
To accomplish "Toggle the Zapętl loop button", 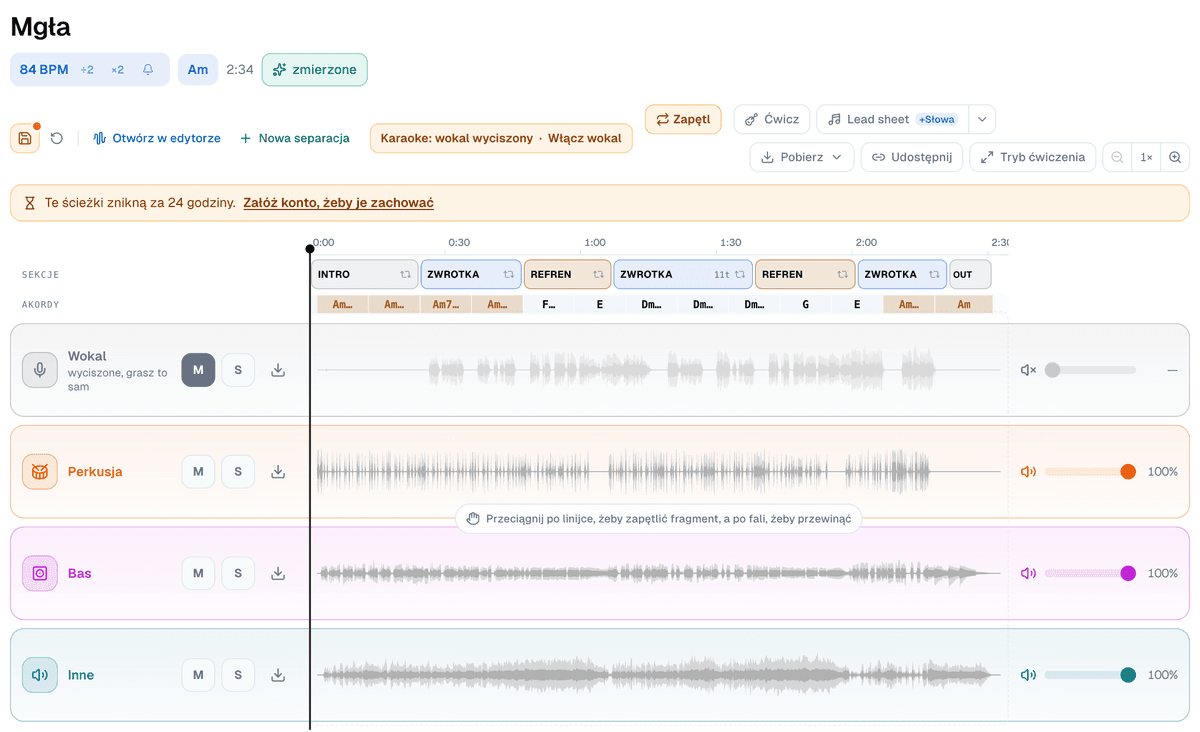I will 683,119.
